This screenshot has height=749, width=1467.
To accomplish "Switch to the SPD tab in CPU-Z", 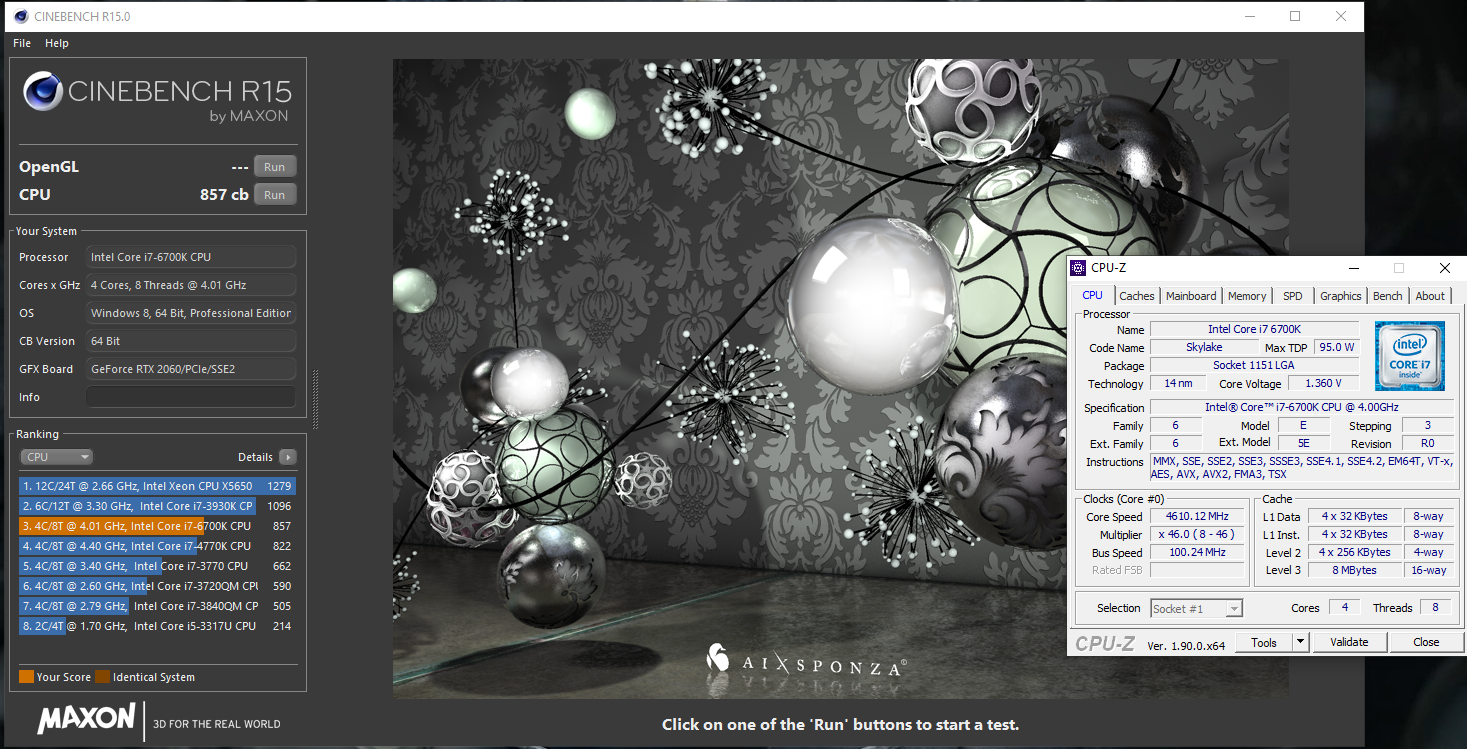I will click(x=1293, y=296).
